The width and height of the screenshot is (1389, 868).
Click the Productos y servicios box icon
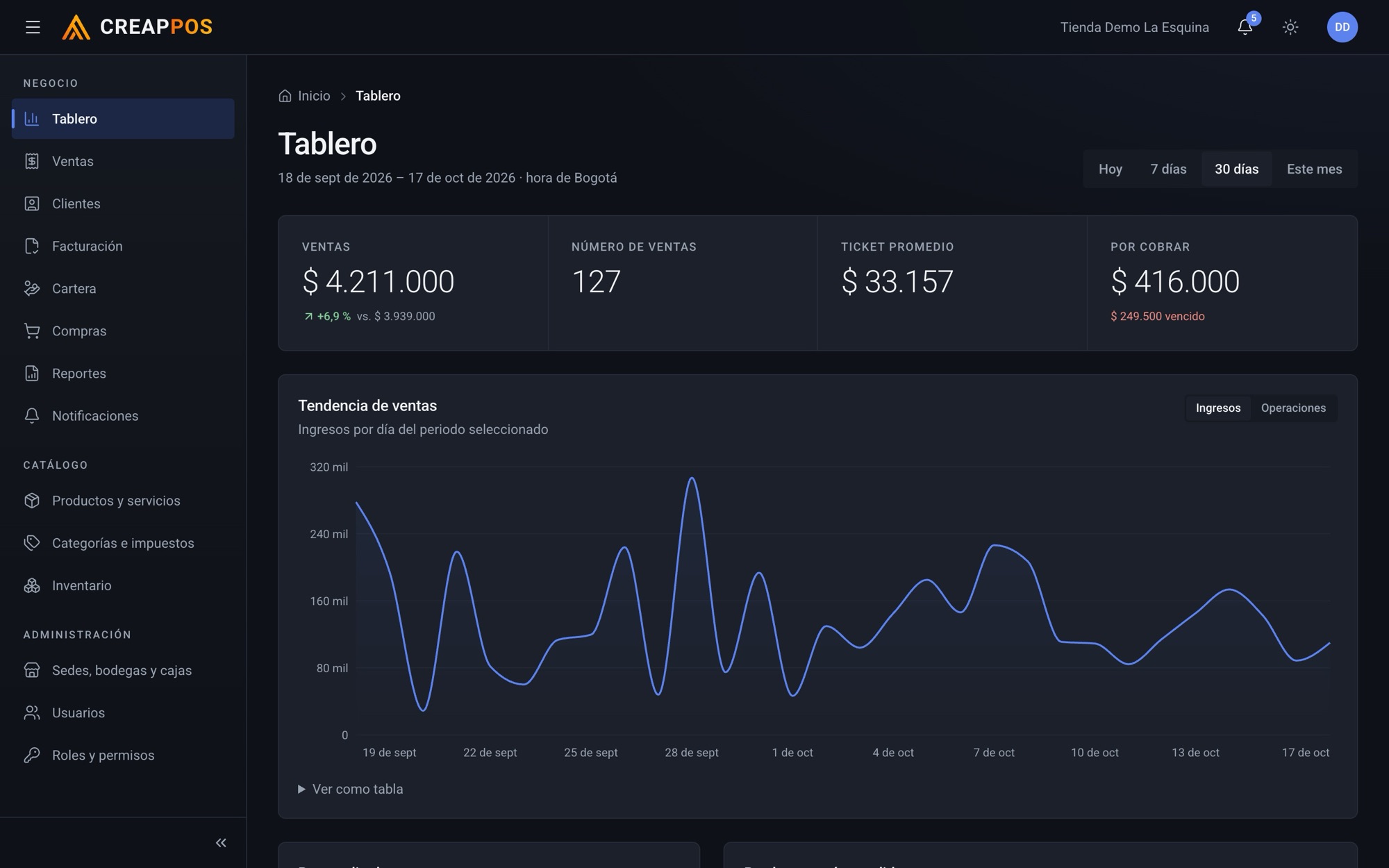click(x=32, y=501)
